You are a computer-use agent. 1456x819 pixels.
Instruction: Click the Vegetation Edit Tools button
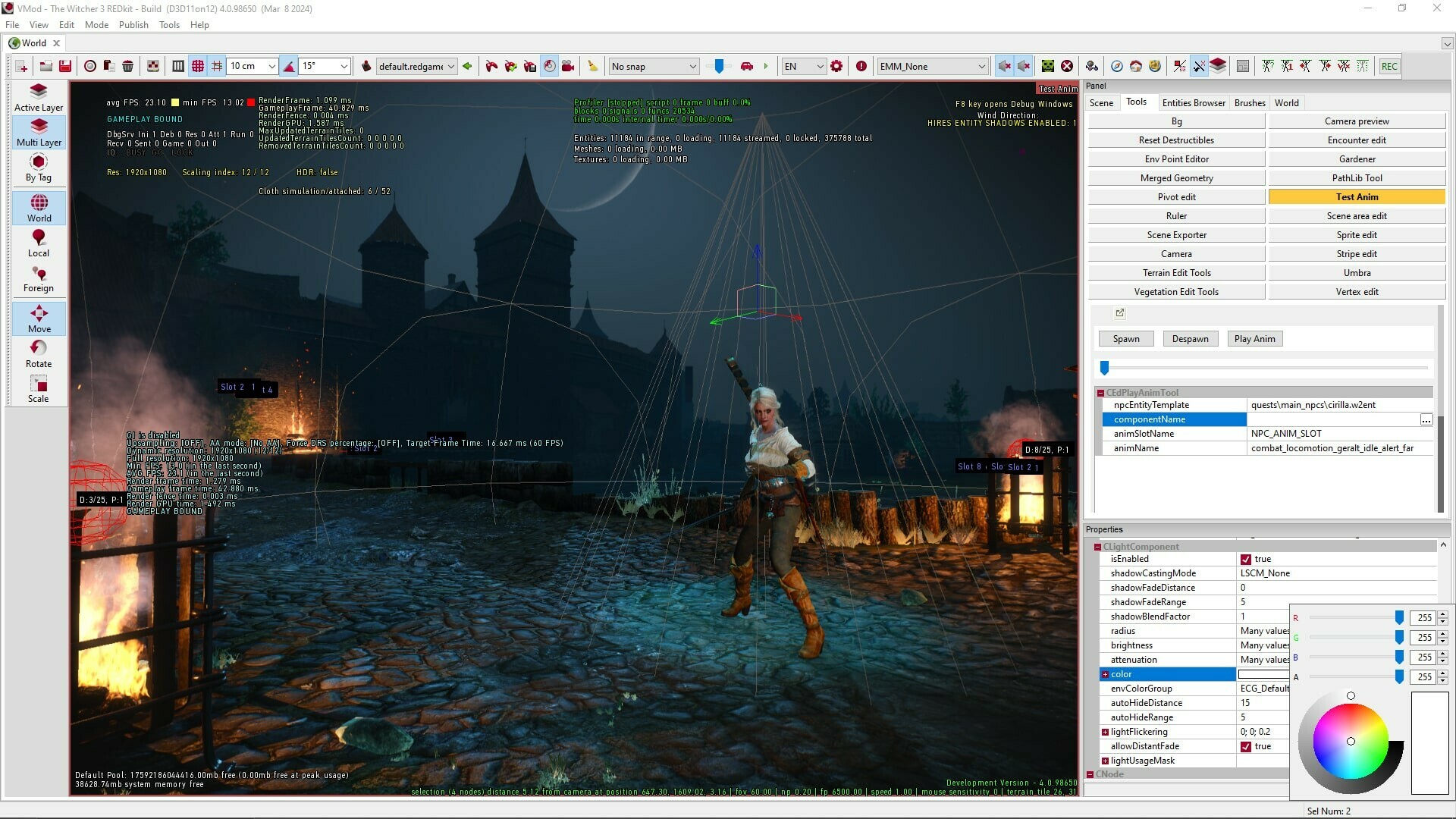coord(1177,291)
